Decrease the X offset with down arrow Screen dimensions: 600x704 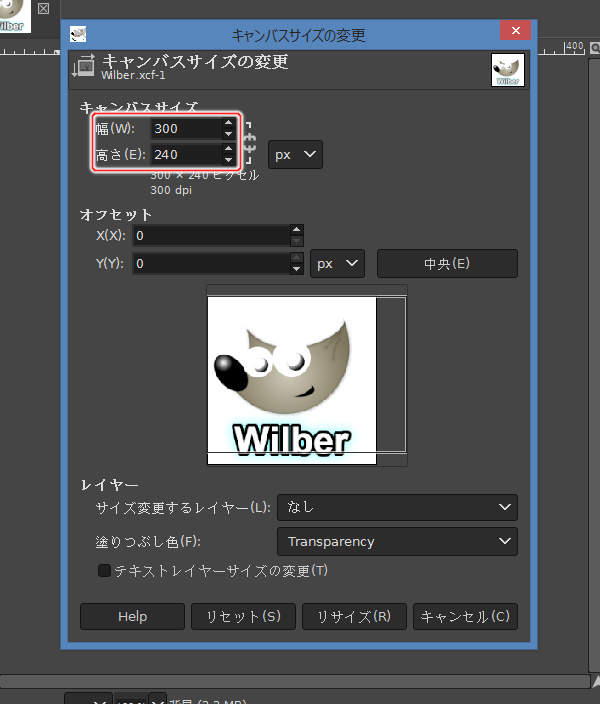pyautogui.click(x=296, y=241)
